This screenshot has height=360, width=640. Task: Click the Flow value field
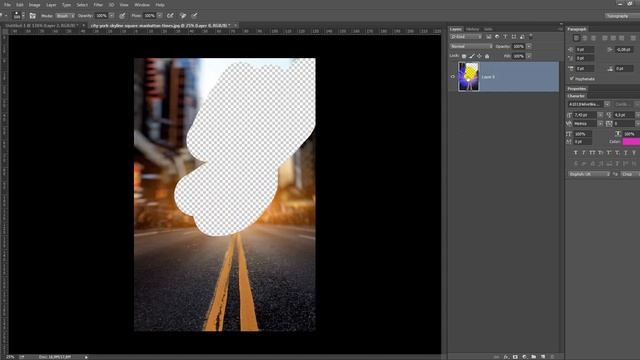[x=149, y=16]
